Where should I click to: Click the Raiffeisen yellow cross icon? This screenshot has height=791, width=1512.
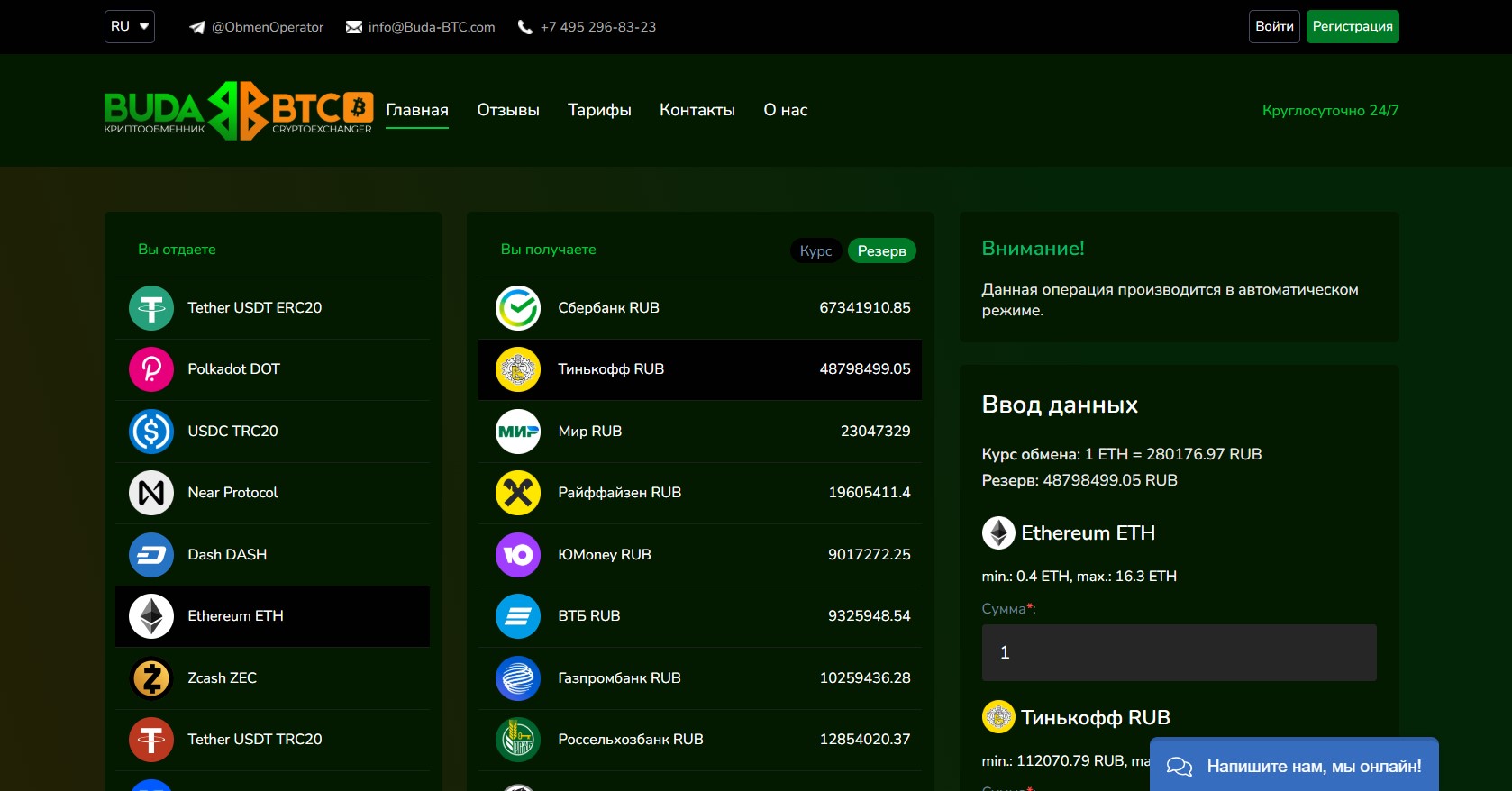pos(518,493)
